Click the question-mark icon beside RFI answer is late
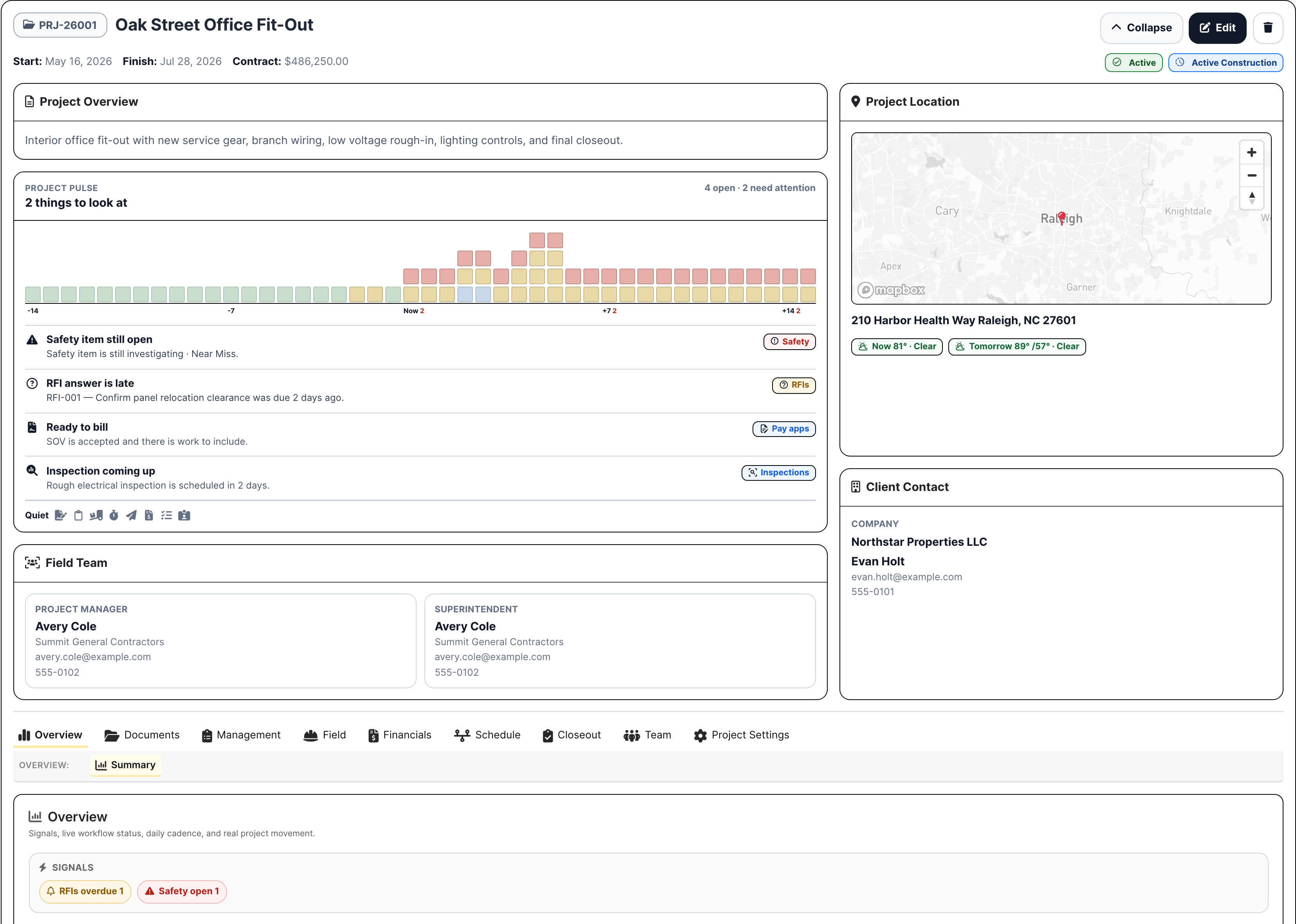The width and height of the screenshot is (1296, 924). click(32, 383)
